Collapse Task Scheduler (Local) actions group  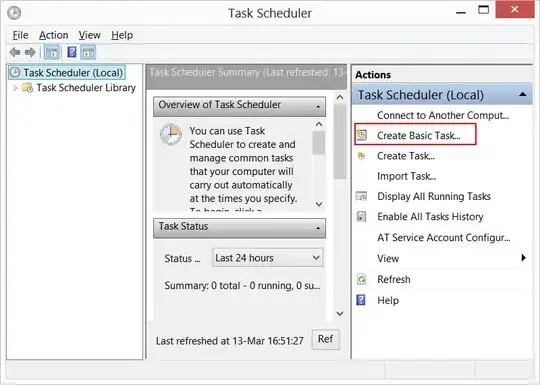coord(523,94)
